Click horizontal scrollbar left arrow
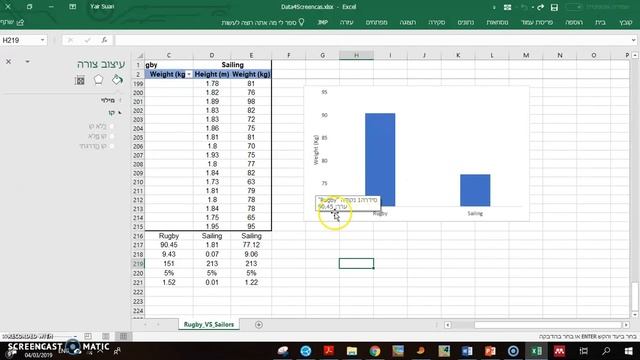Screen dimensions: 640x360 coord(448,325)
